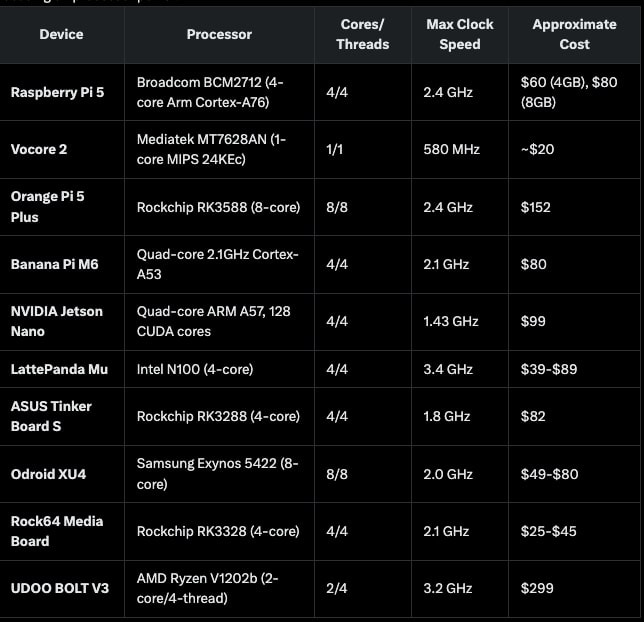Click 4/4 in the ASUS Tinker Board S row
Screen dimensions: 644x622
[x=337, y=417]
